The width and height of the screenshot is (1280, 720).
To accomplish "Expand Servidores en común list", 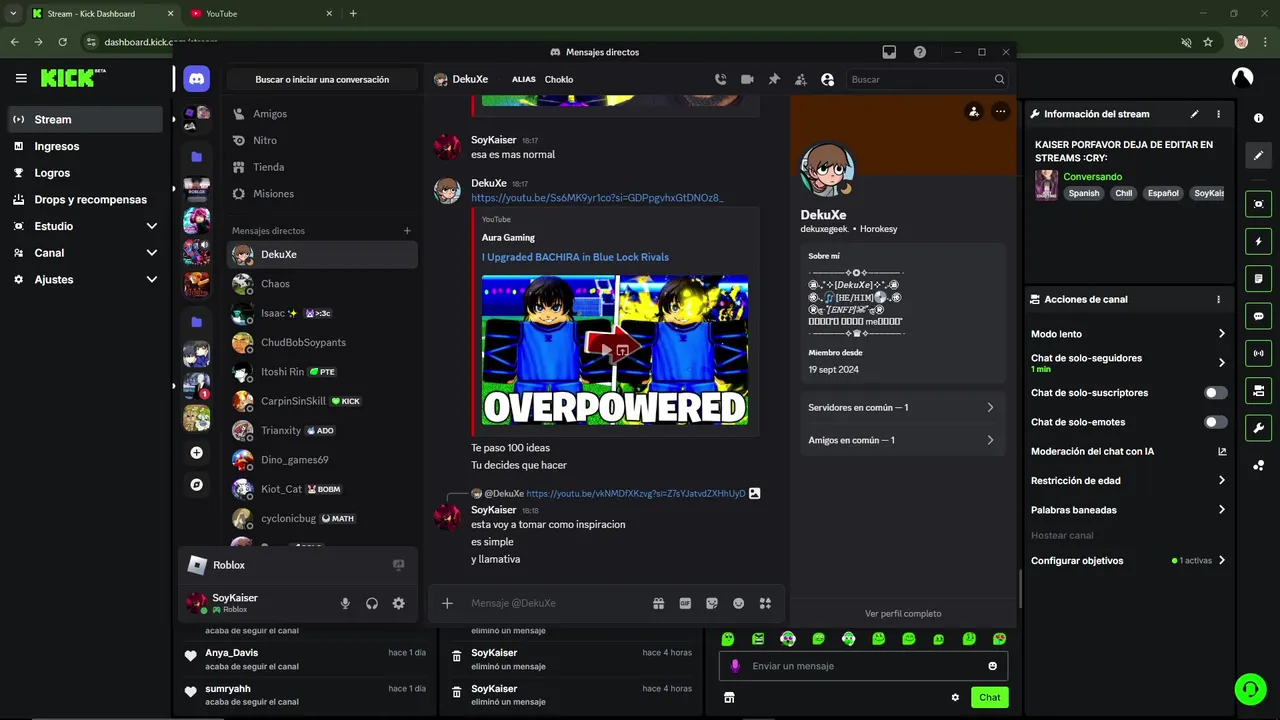I will pyautogui.click(x=901, y=407).
